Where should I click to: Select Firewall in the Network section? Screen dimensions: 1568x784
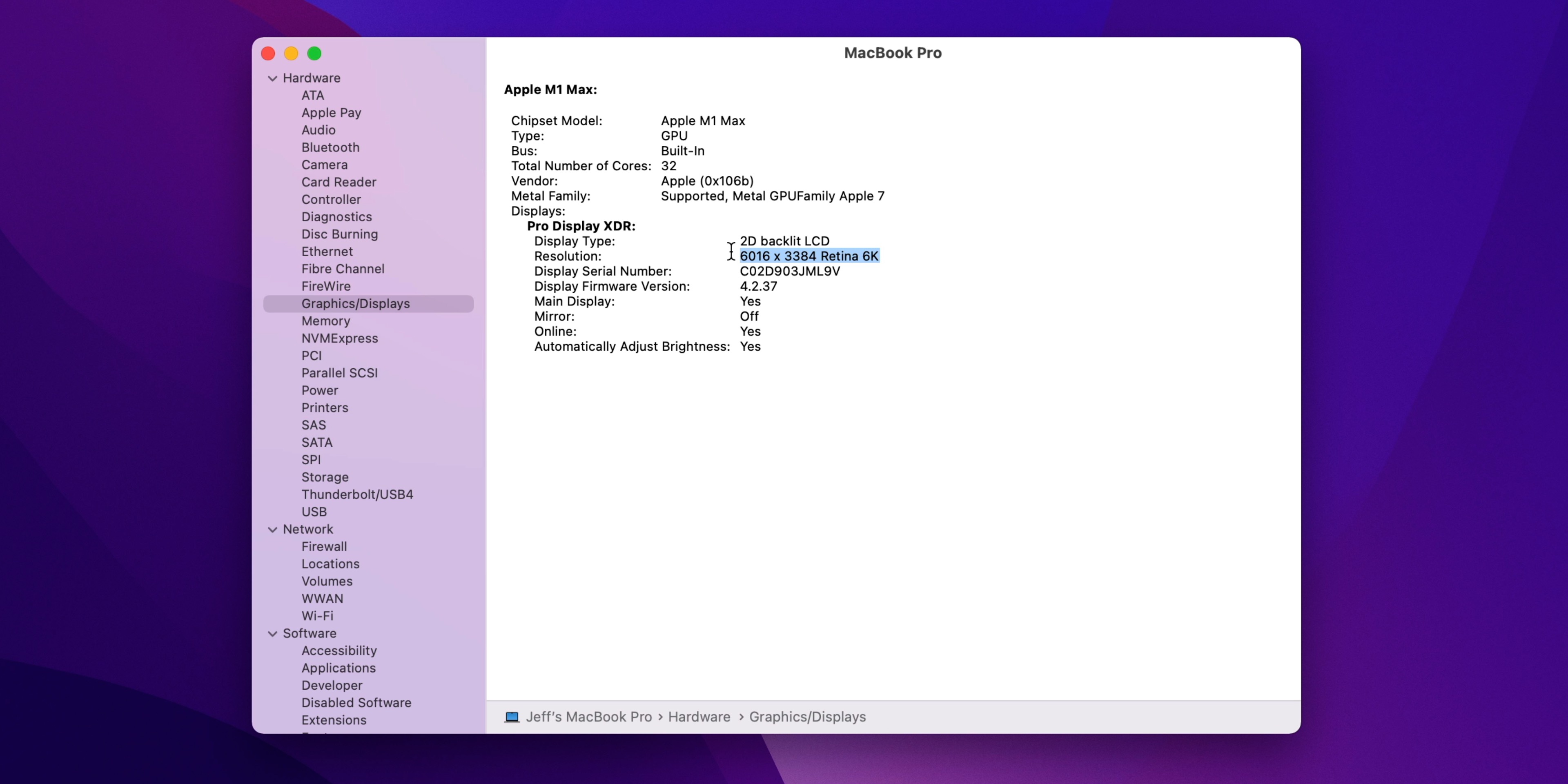click(324, 547)
